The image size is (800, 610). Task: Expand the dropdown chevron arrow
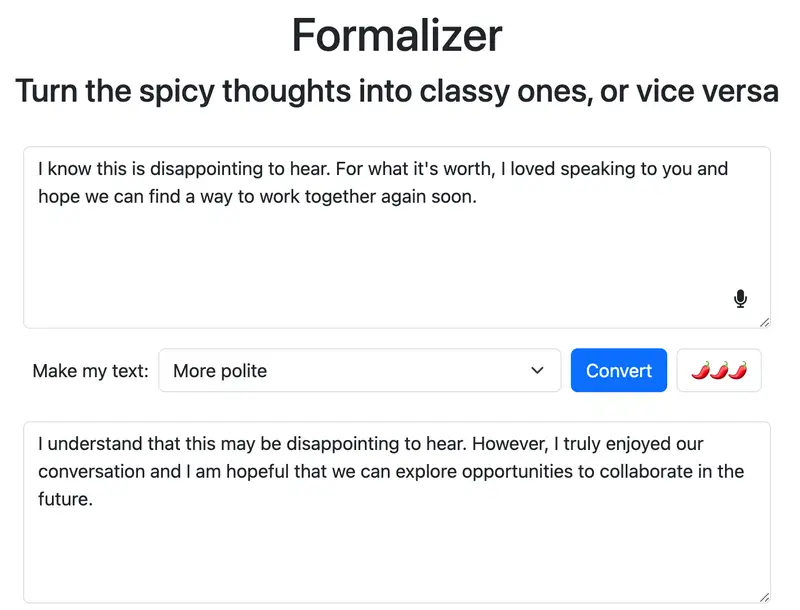coord(538,371)
